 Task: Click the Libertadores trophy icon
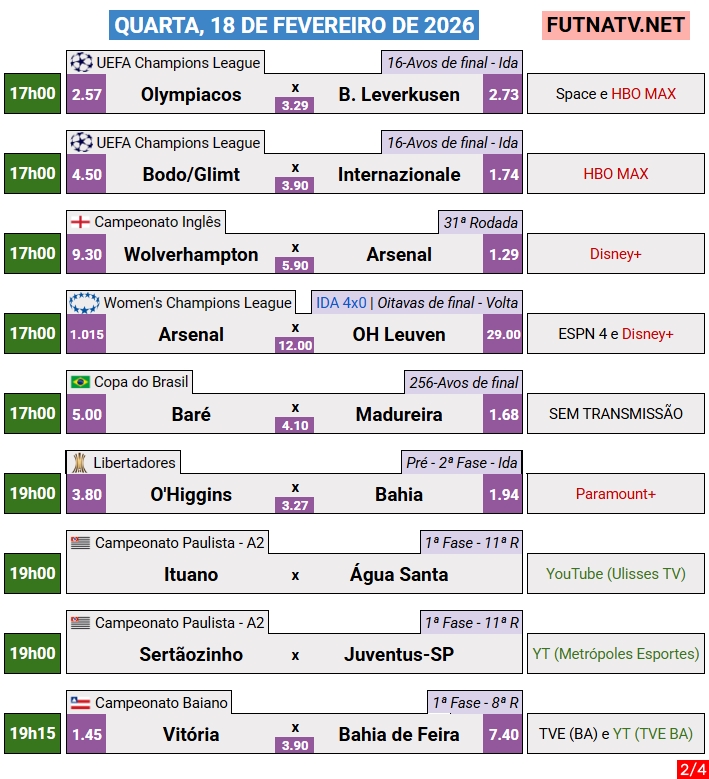[x=80, y=462]
